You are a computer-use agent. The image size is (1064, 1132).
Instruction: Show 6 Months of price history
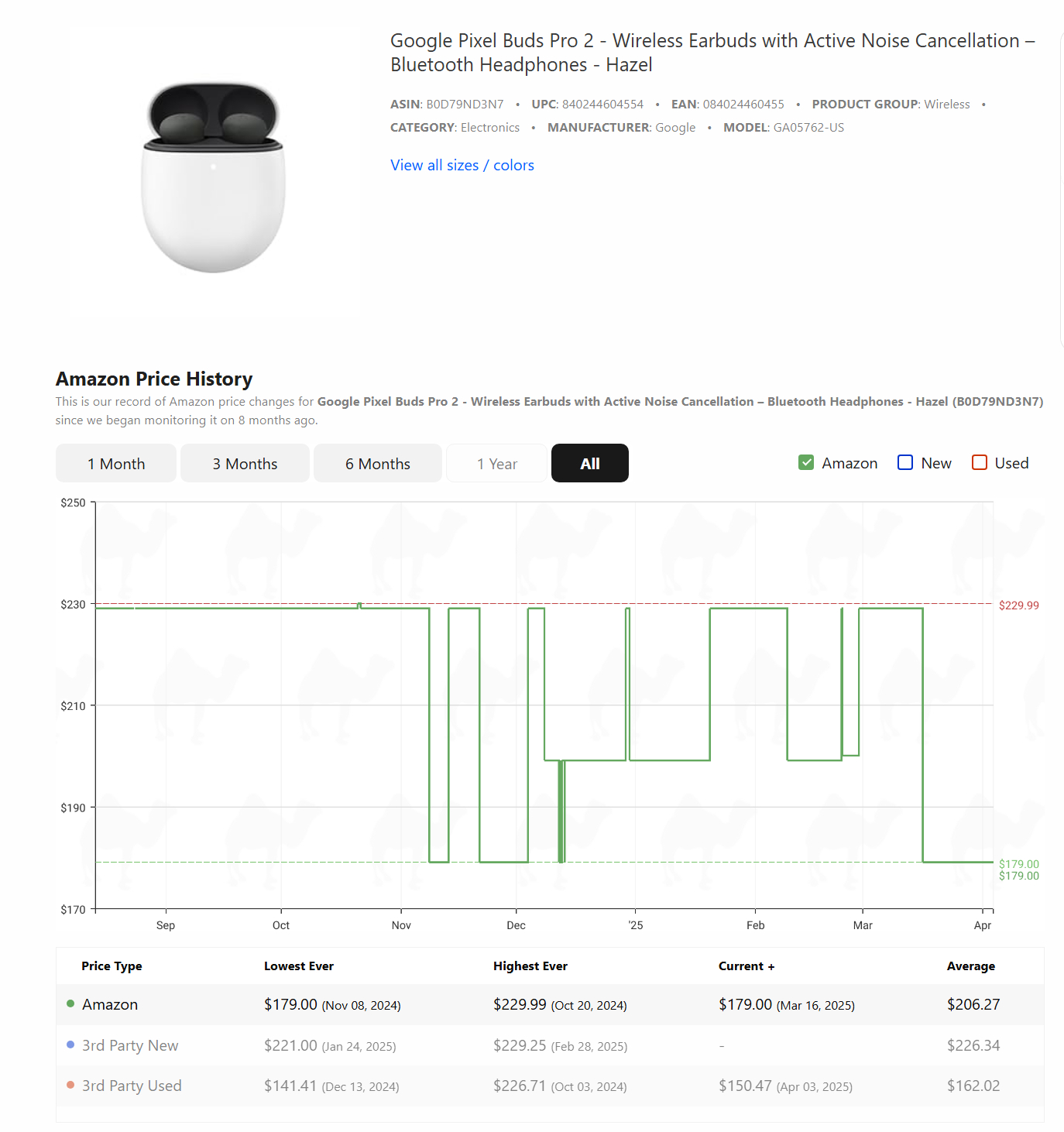[378, 464]
